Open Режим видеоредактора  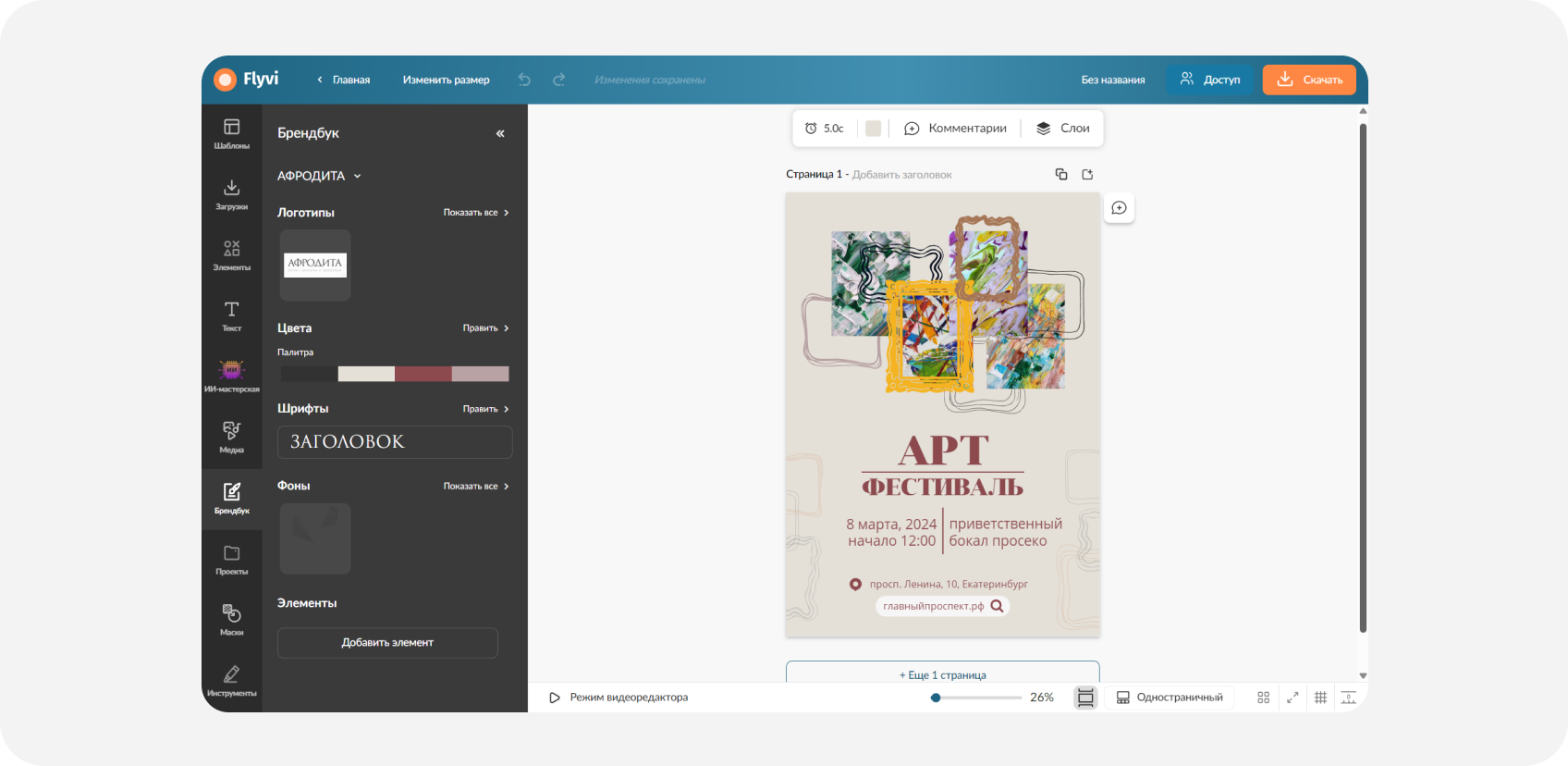619,698
